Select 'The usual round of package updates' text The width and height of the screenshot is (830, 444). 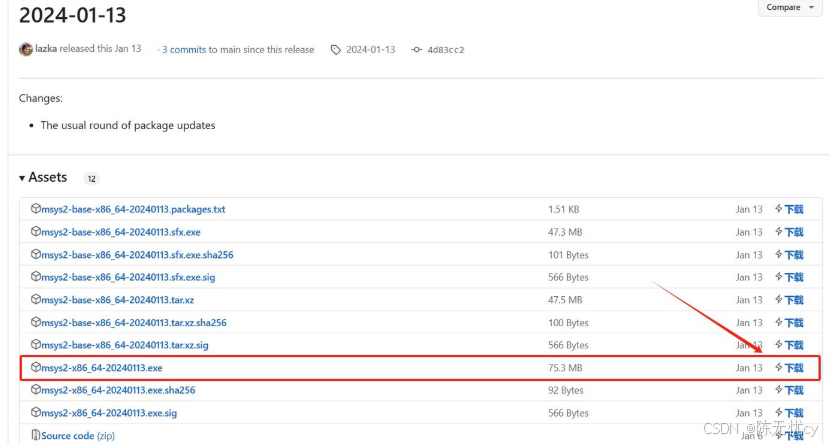coord(128,125)
